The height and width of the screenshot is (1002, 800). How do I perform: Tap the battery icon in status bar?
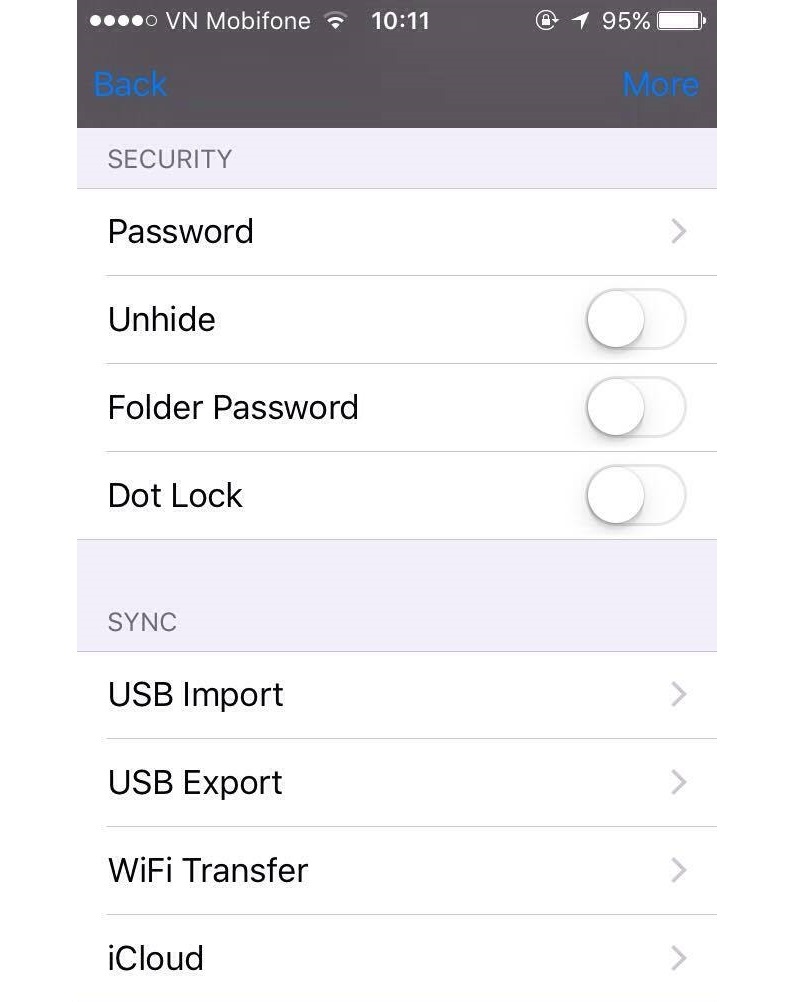coord(681,21)
